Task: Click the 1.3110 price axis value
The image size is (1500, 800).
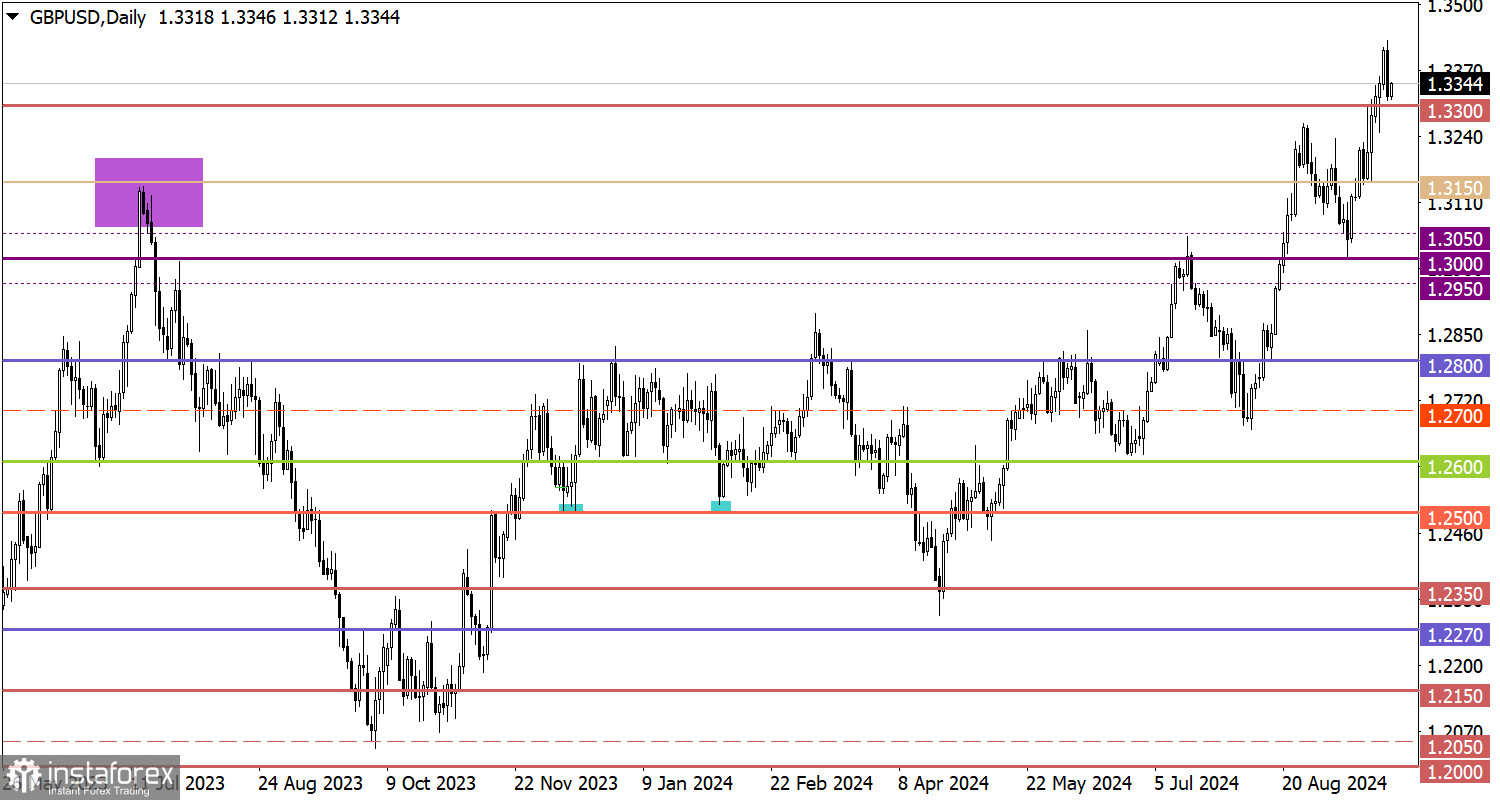Action: (x=1455, y=204)
